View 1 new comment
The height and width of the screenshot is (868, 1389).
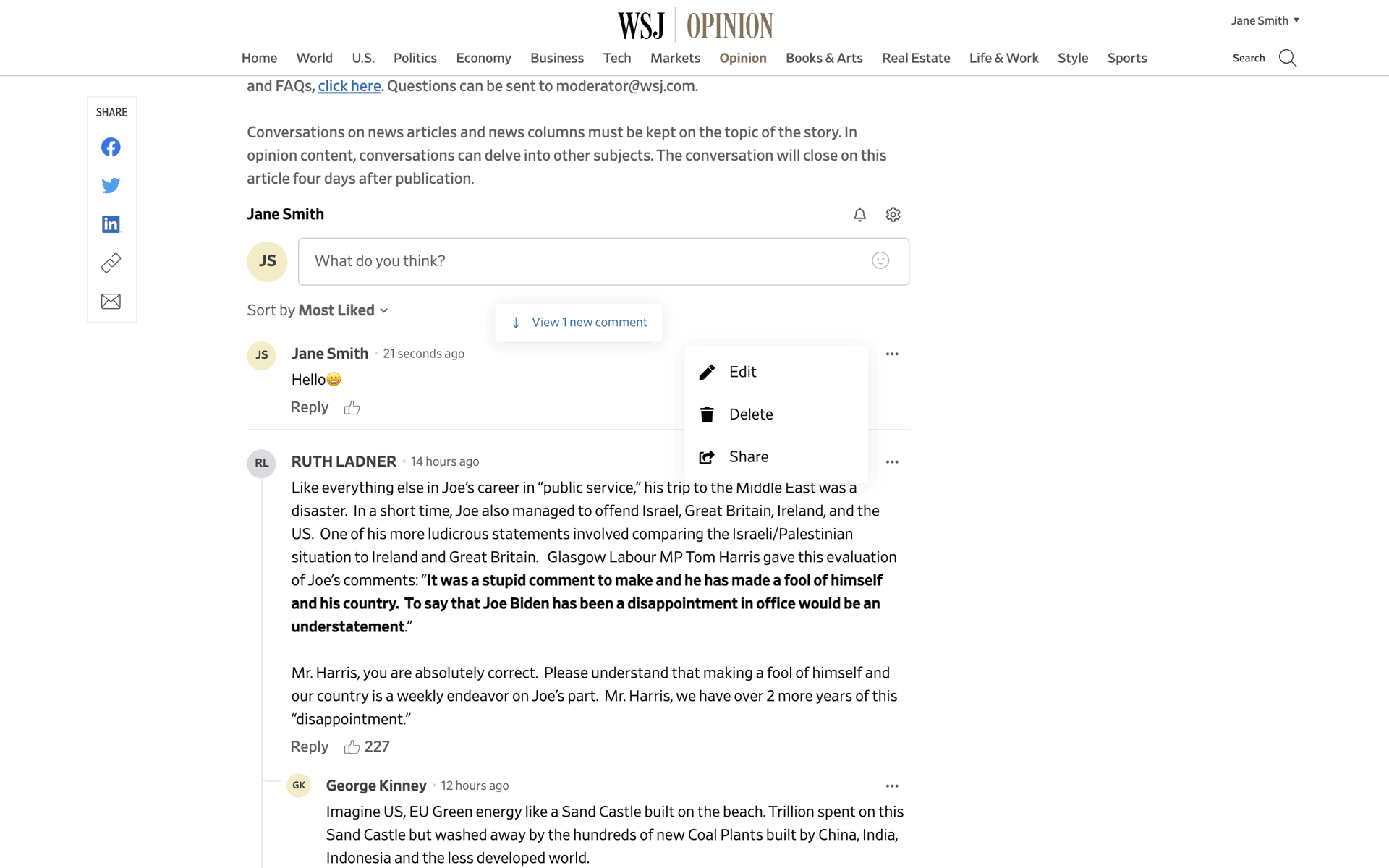pyautogui.click(x=579, y=323)
